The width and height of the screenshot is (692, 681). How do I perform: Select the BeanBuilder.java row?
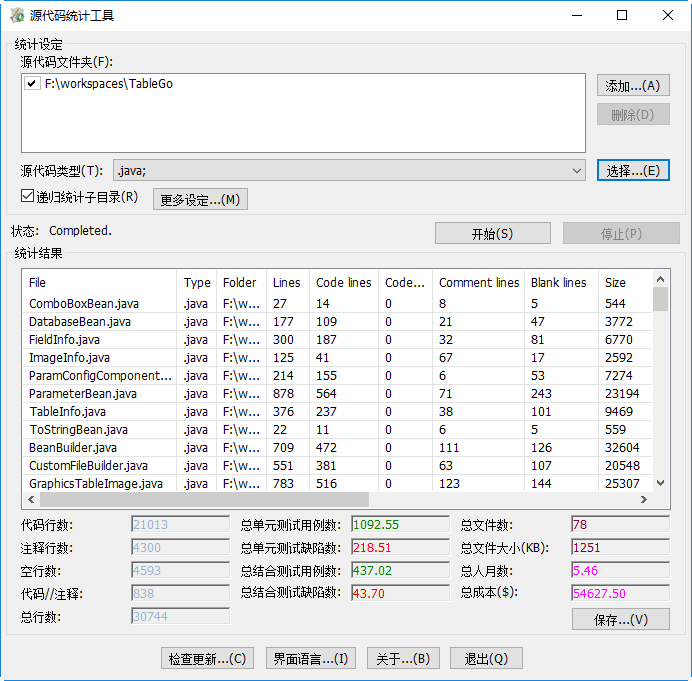pos(337,448)
